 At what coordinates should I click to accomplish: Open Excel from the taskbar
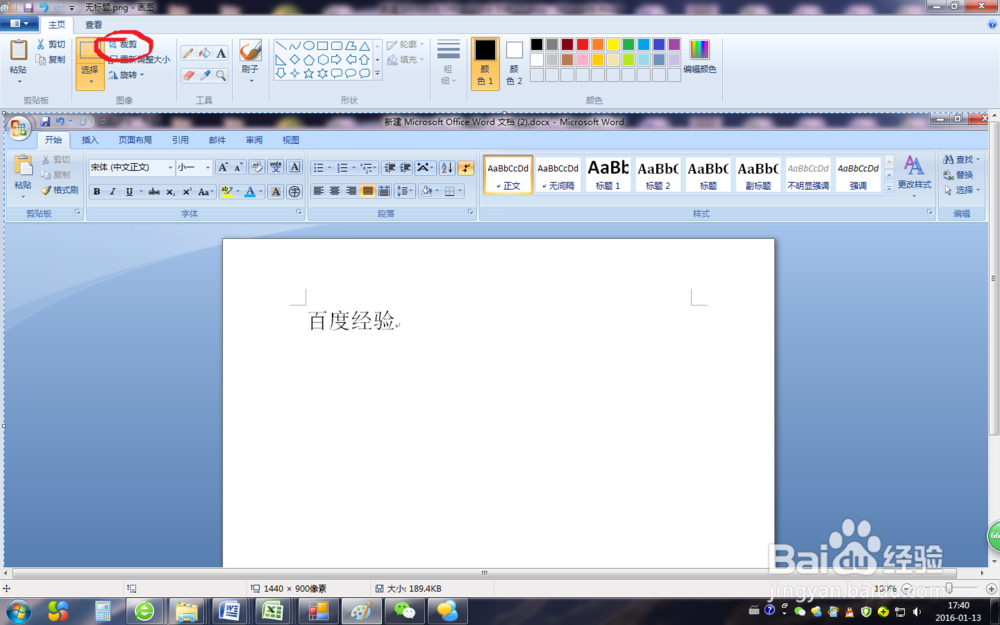tap(273, 611)
